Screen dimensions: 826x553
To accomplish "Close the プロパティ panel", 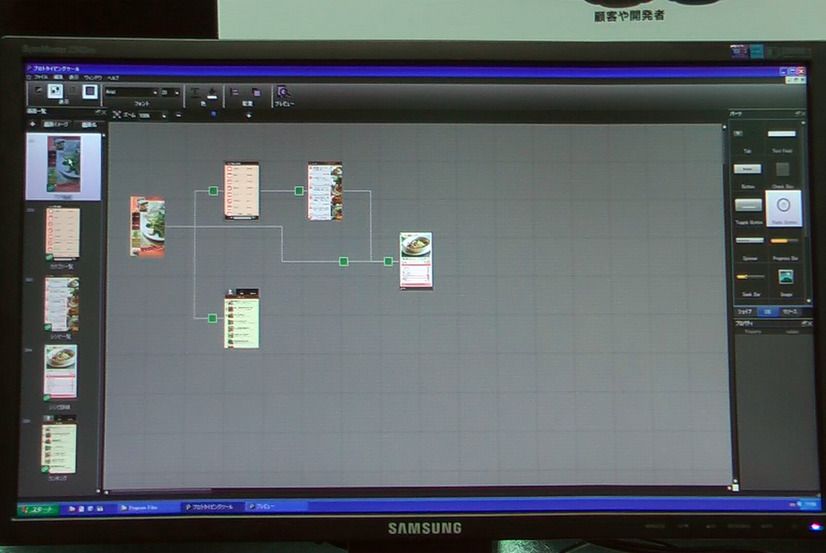I will (809, 323).
